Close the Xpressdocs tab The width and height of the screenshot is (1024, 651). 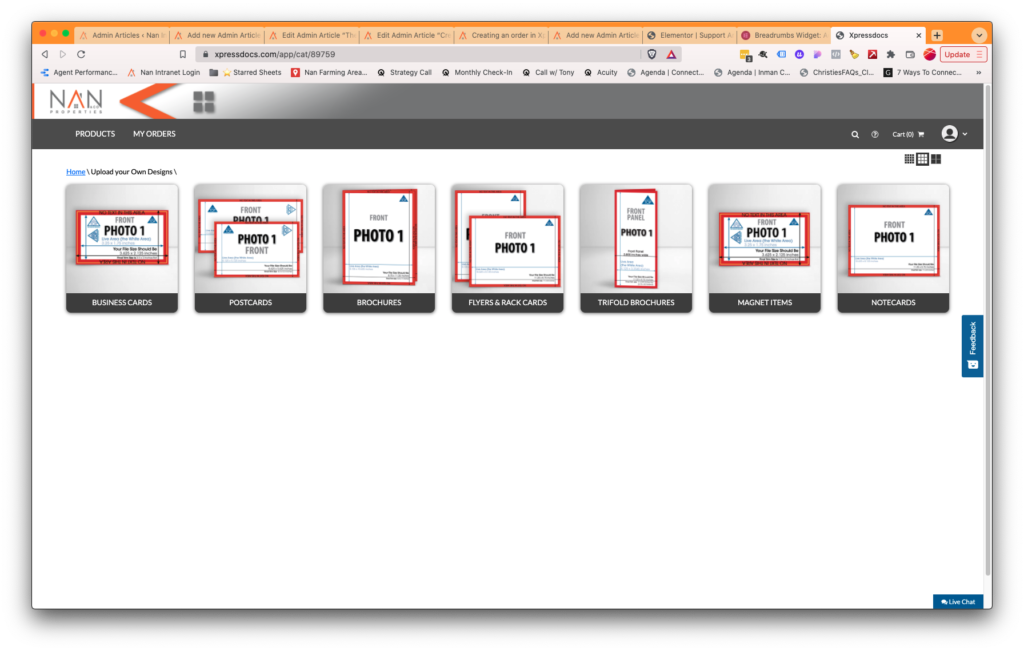click(x=919, y=35)
